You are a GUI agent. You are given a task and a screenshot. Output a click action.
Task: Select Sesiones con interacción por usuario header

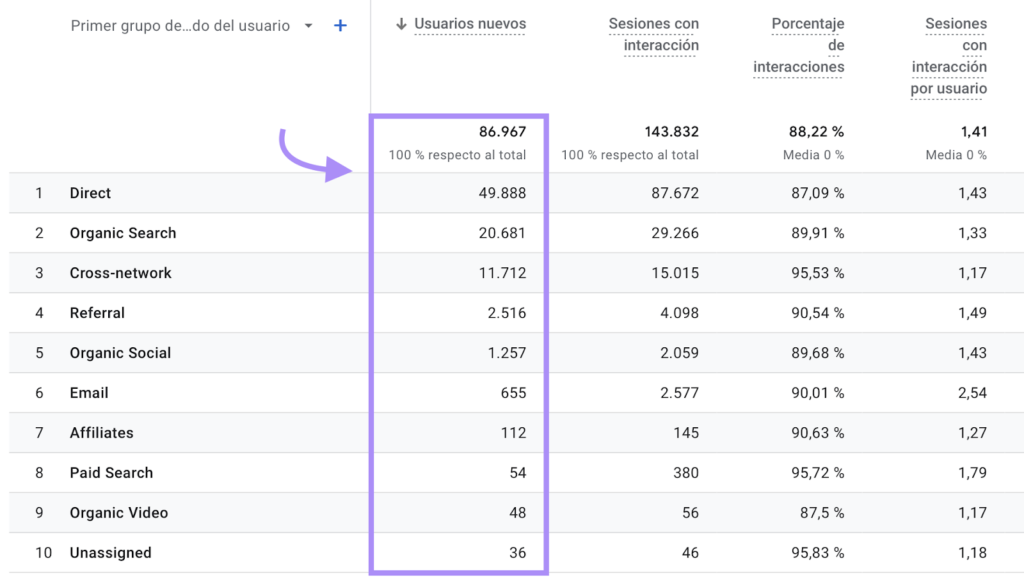(948, 56)
